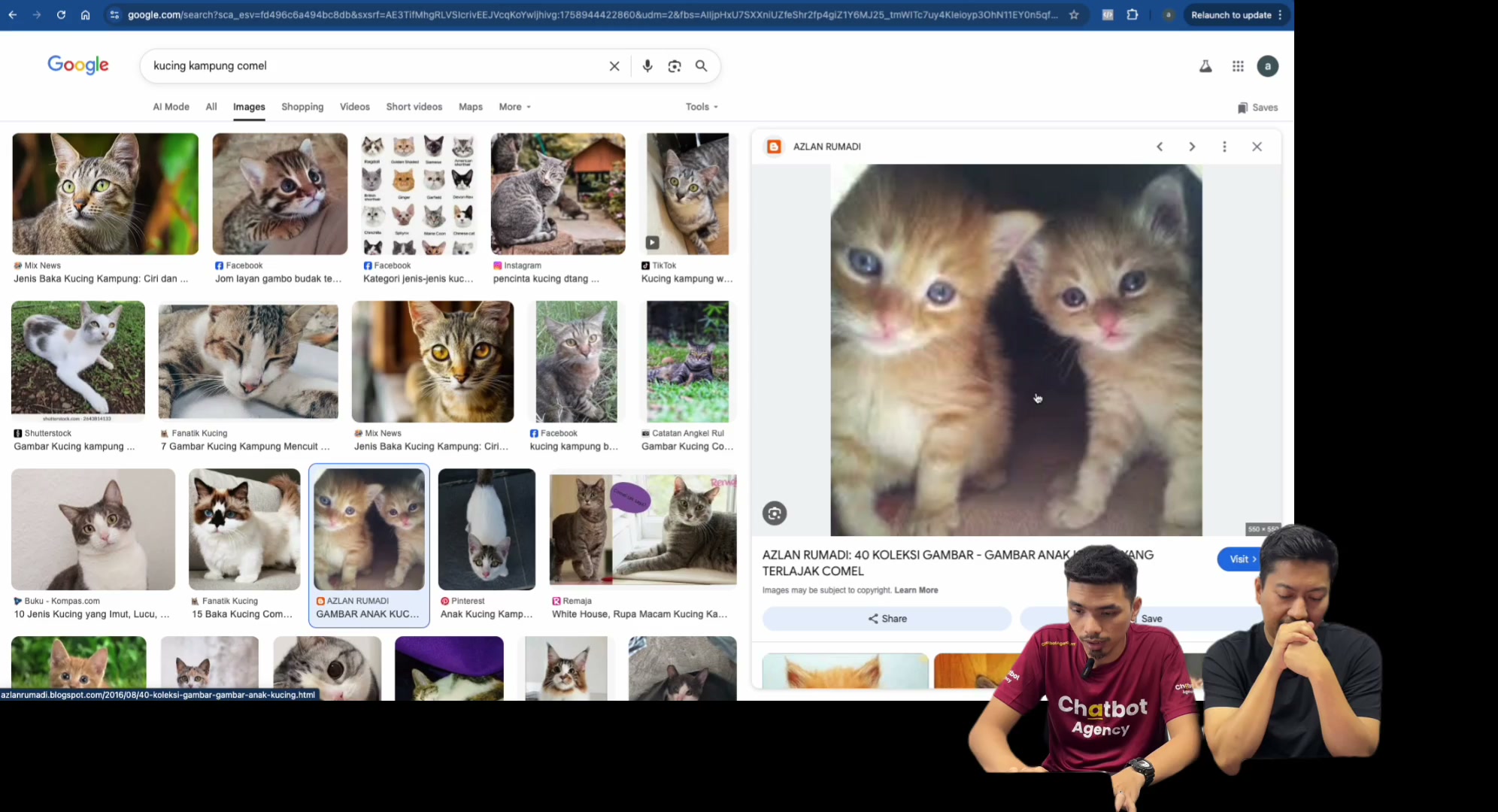Clear the search box with the X icon
Screen dimensions: 1498x812
(614, 66)
